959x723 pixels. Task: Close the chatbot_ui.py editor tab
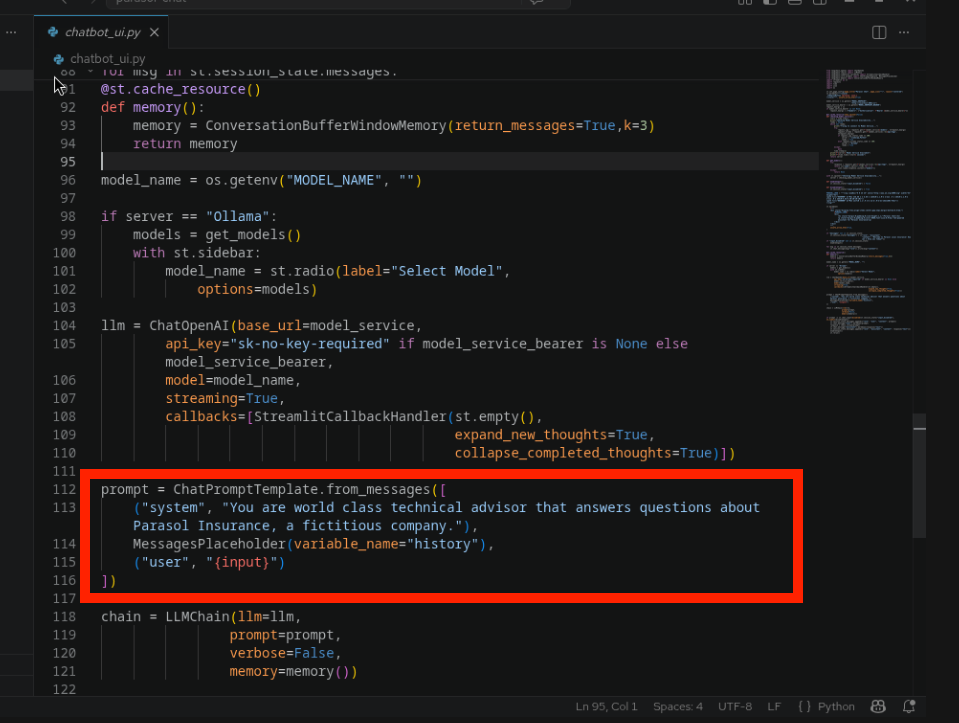coord(154,32)
